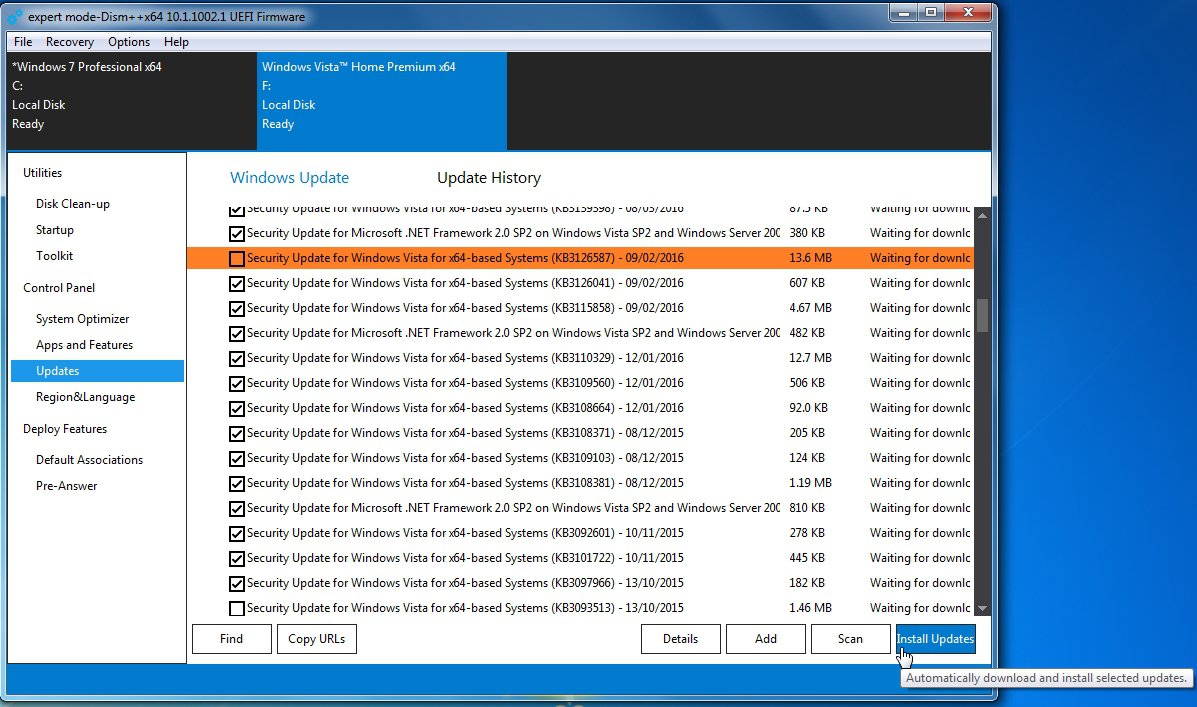Select Updates in the sidebar
The image size is (1197, 707).
pos(97,371)
